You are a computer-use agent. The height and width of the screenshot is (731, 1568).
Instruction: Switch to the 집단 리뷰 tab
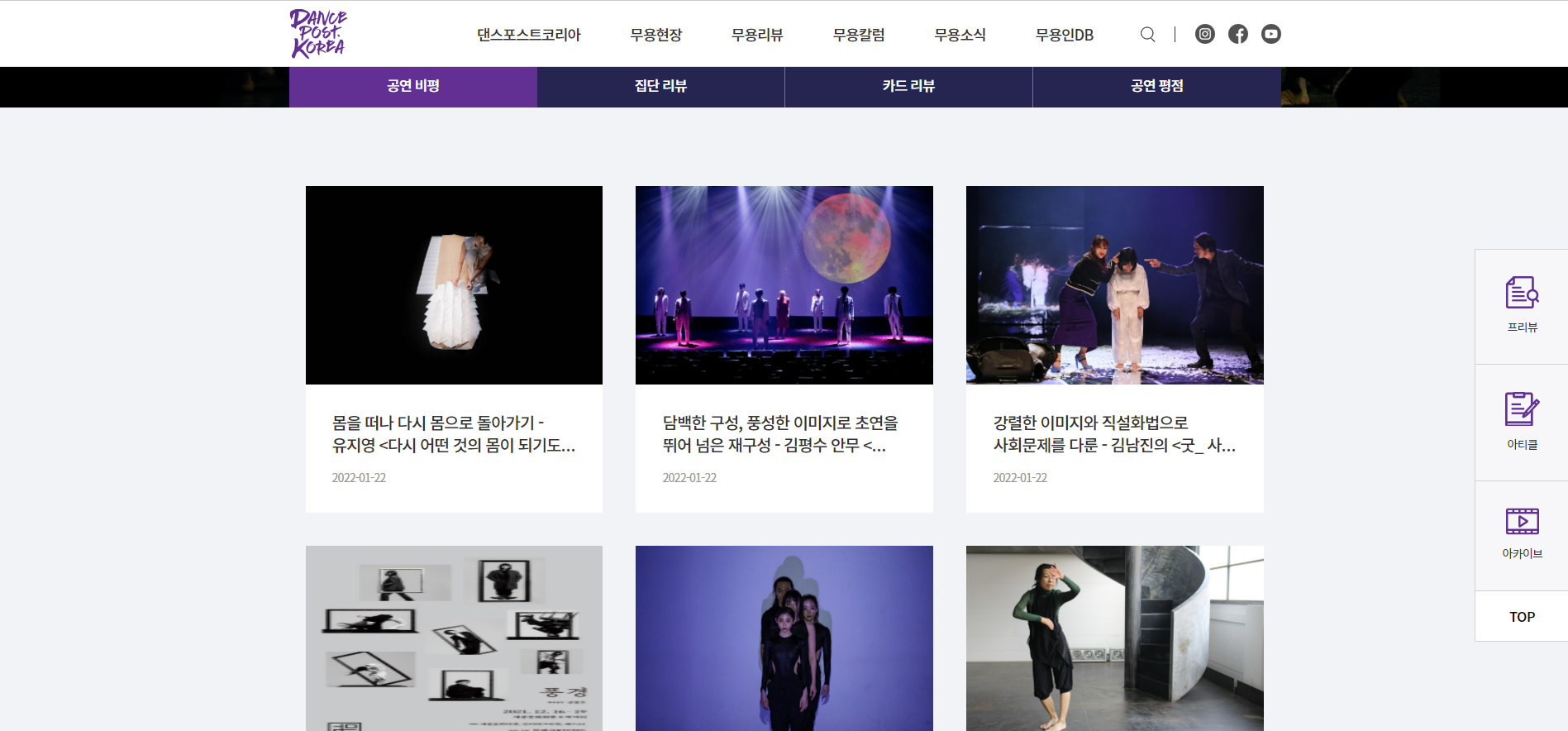[660, 86]
